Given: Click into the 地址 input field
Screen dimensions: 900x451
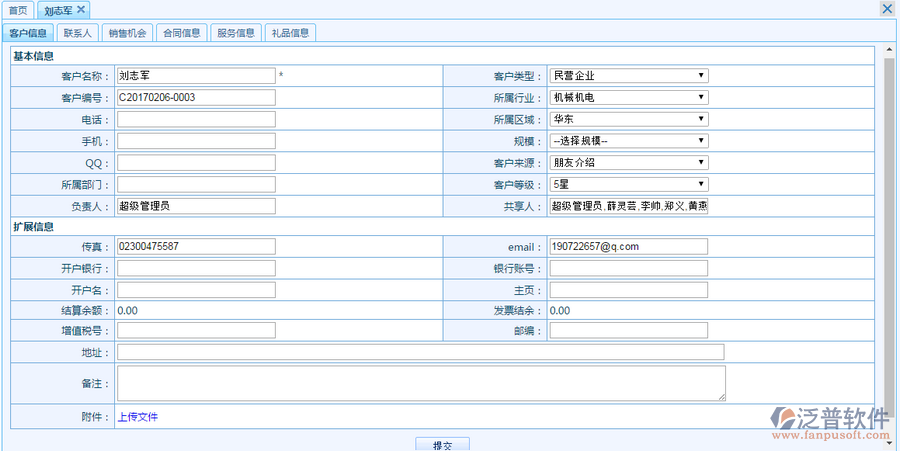Looking at the screenshot, I should (x=421, y=352).
